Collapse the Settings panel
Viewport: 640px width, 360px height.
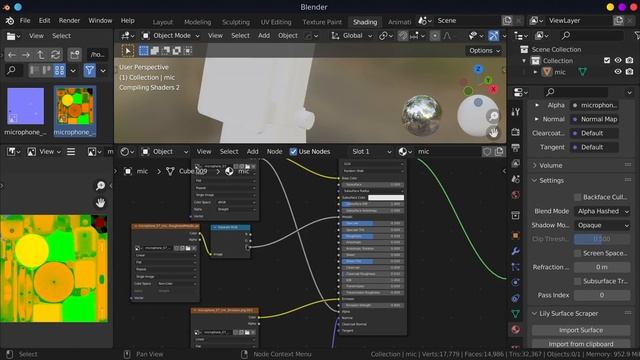click(x=551, y=180)
